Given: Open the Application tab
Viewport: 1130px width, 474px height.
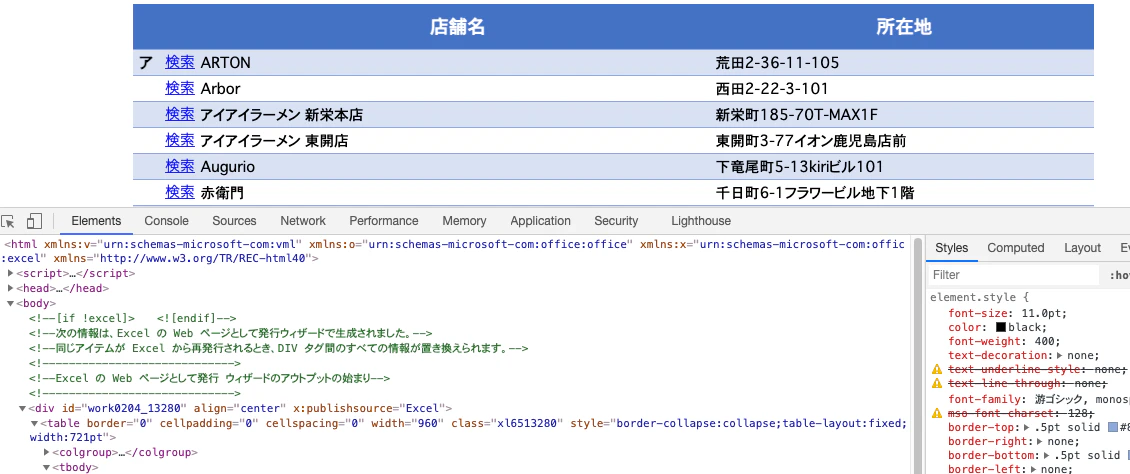Looking at the screenshot, I should 540,221.
